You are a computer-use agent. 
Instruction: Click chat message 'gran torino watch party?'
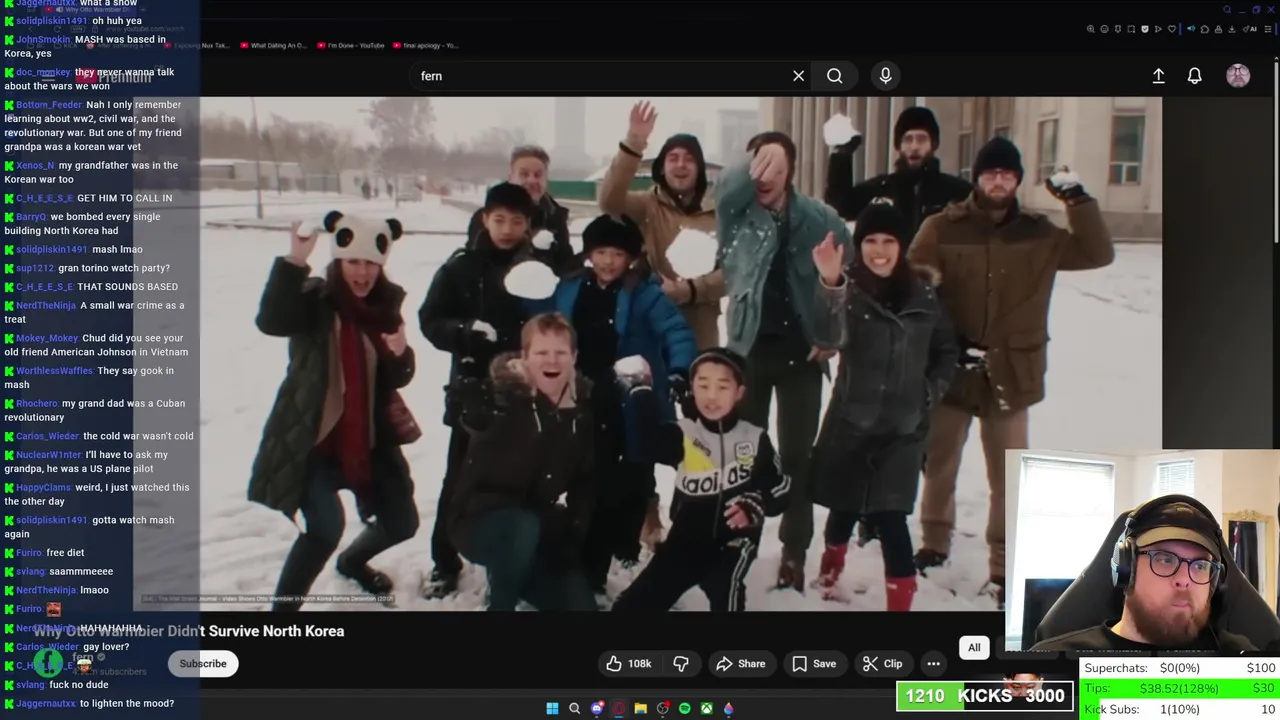pos(114,268)
